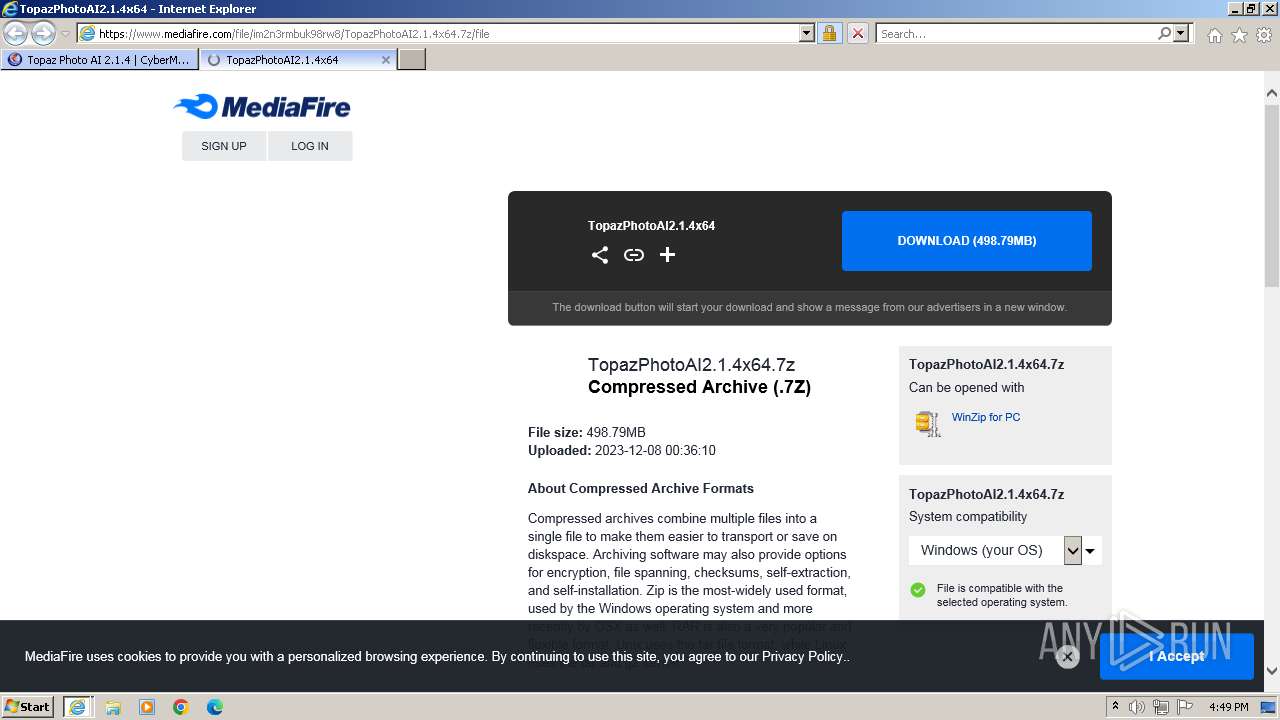Screen dimensions: 1280x720
Task: Click the clock showing 4:49 PM
Action: tap(1228, 707)
